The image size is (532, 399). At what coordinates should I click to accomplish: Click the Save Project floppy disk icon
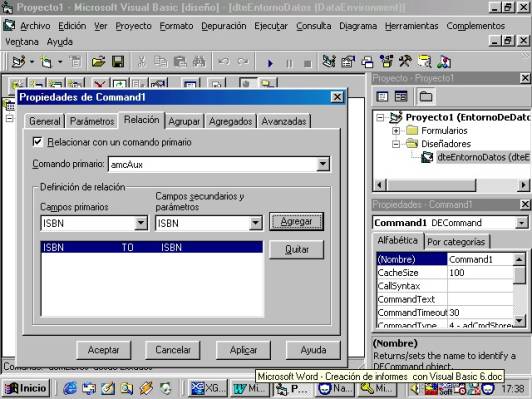point(118,62)
